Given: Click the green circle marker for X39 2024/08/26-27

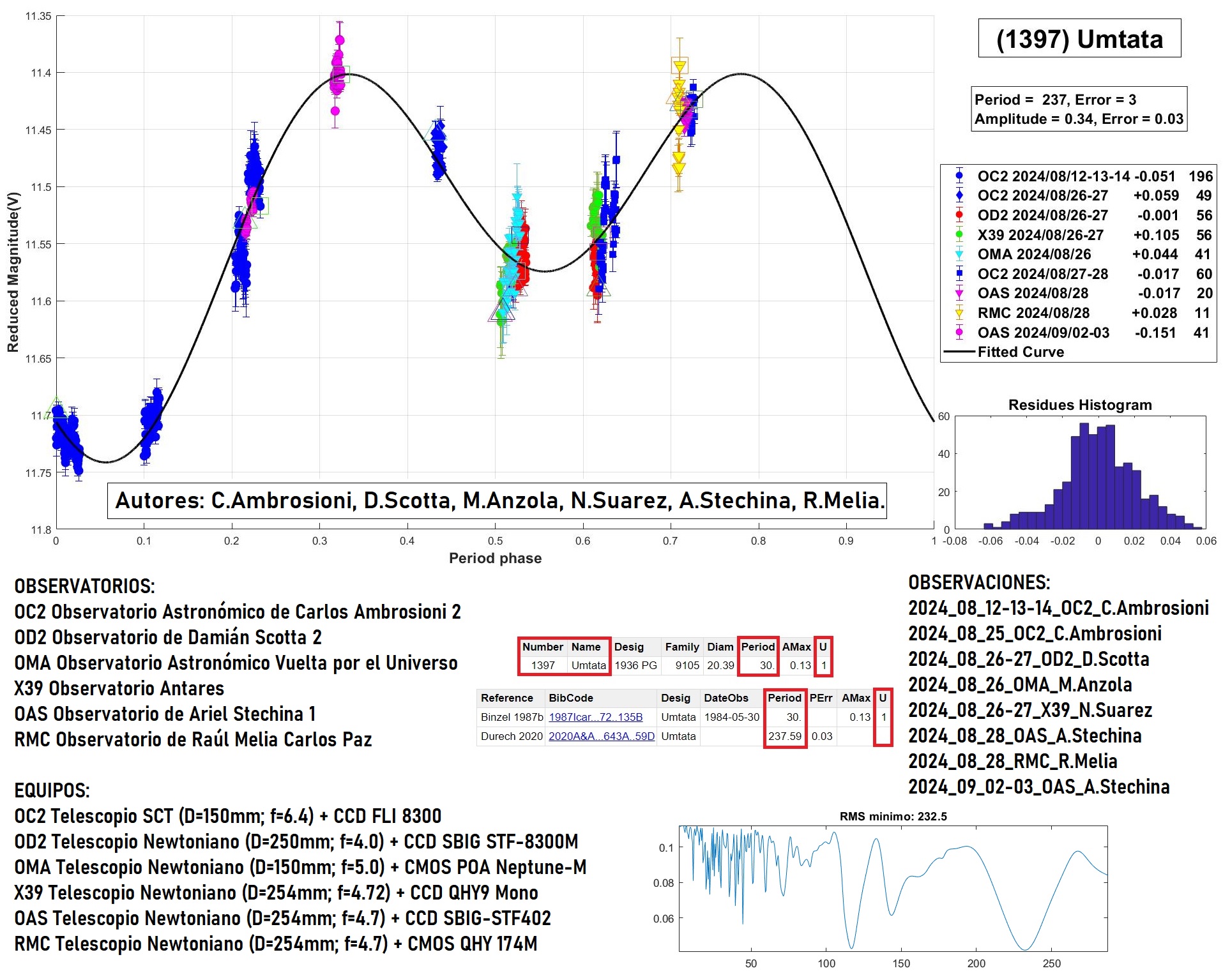Looking at the screenshot, I should pos(959,235).
